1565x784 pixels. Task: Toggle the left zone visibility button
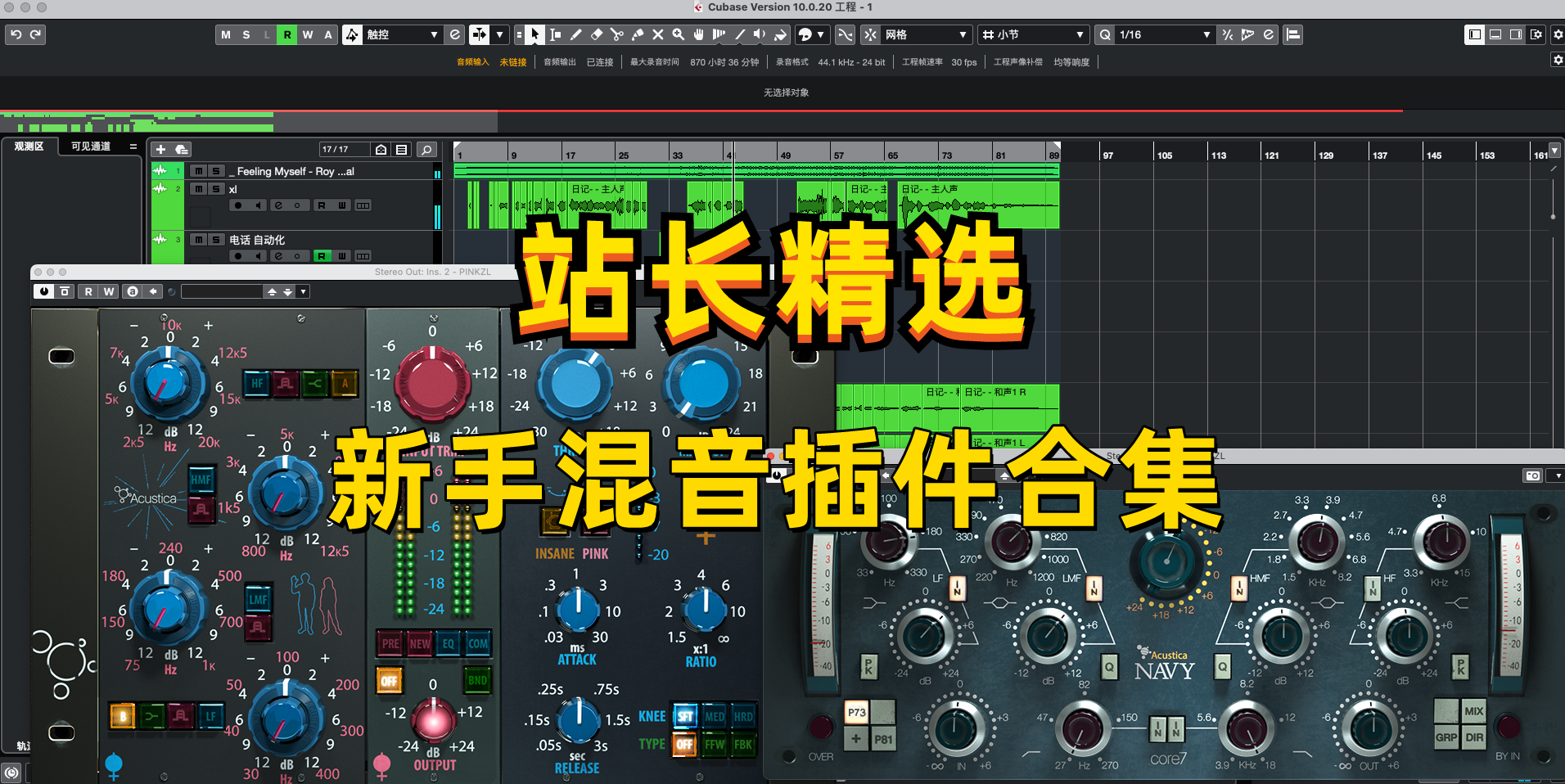click(x=1474, y=34)
